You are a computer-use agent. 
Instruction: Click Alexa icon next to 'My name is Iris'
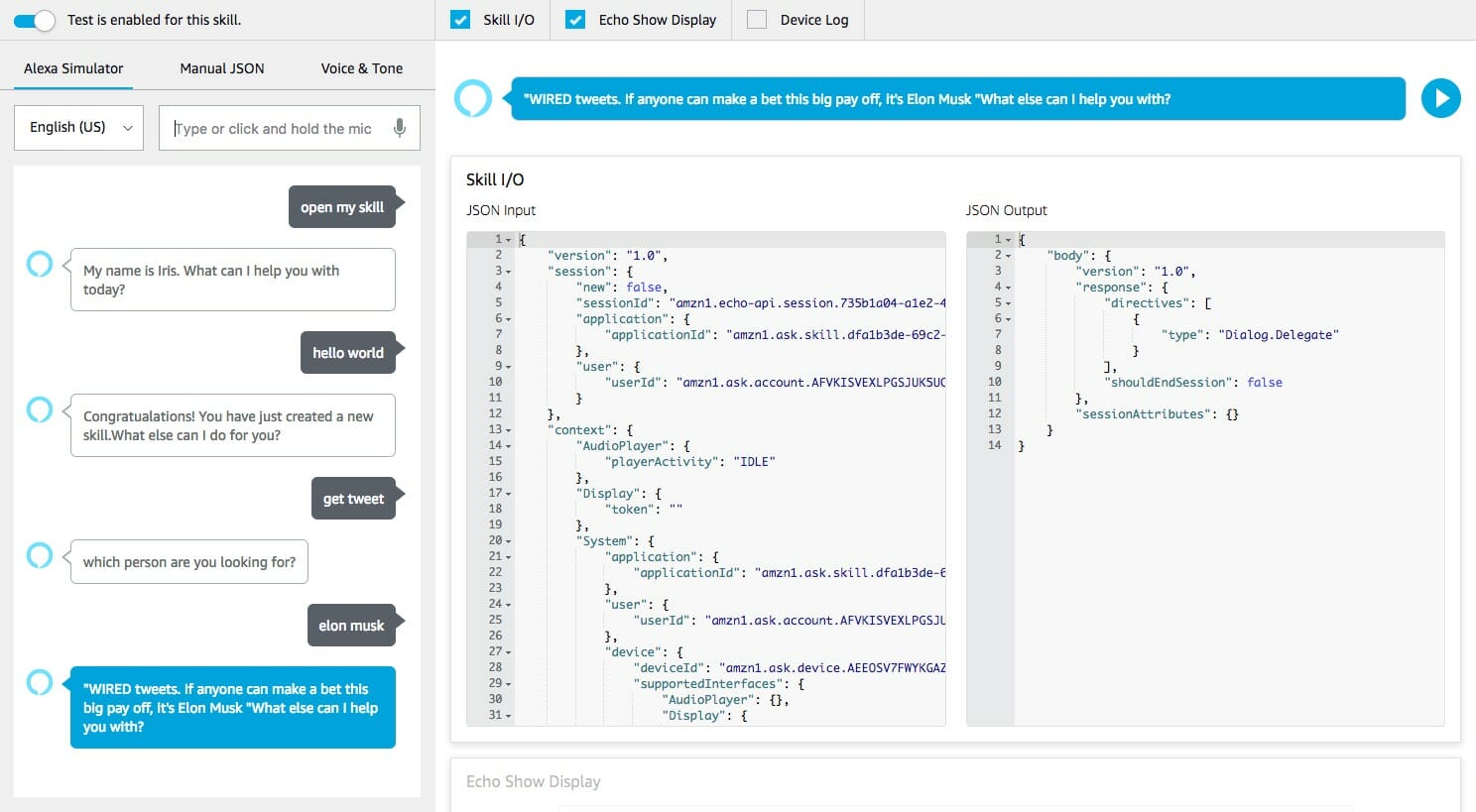pos(40,264)
